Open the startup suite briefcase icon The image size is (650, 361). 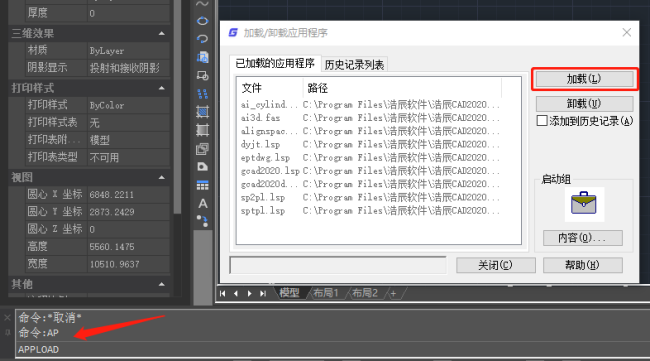coord(584,204)
